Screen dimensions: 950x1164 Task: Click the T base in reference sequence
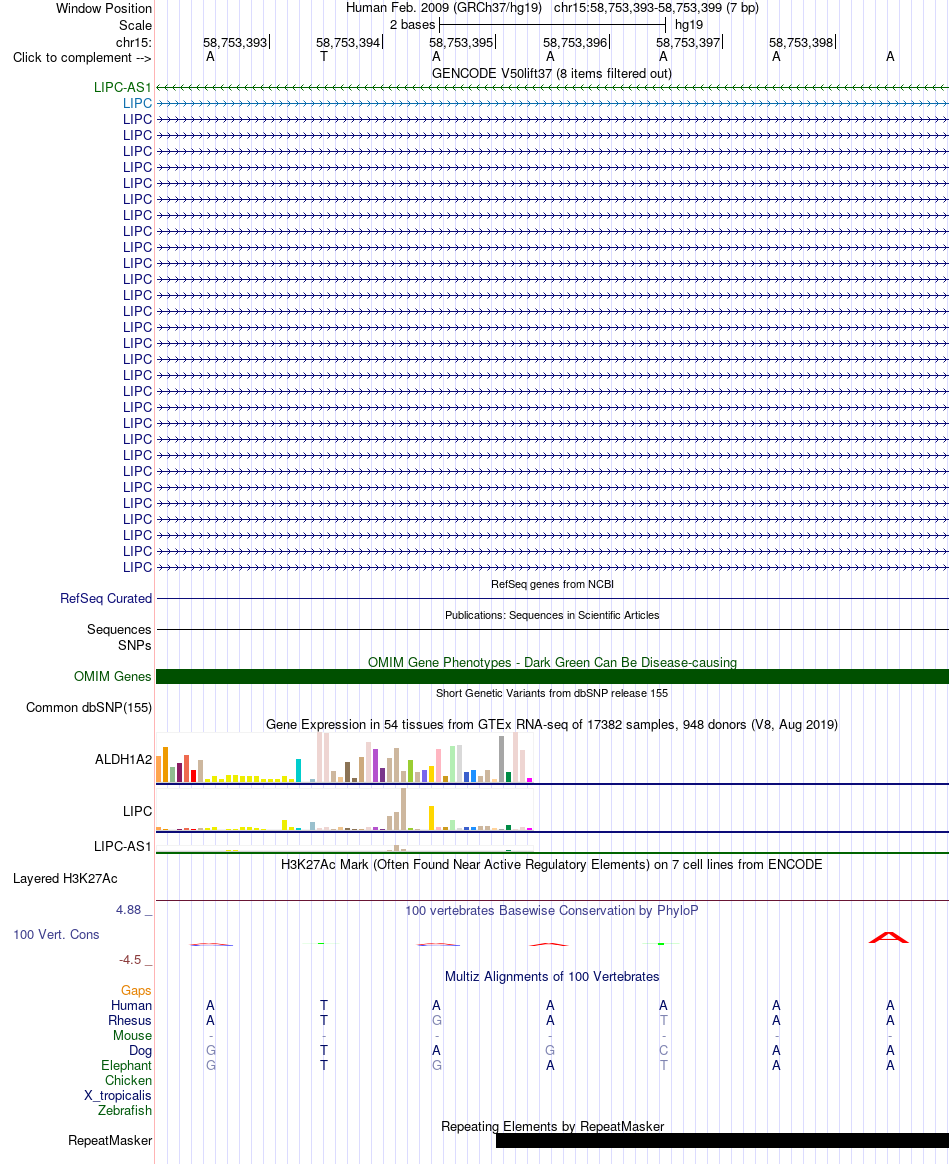(324, 56)
